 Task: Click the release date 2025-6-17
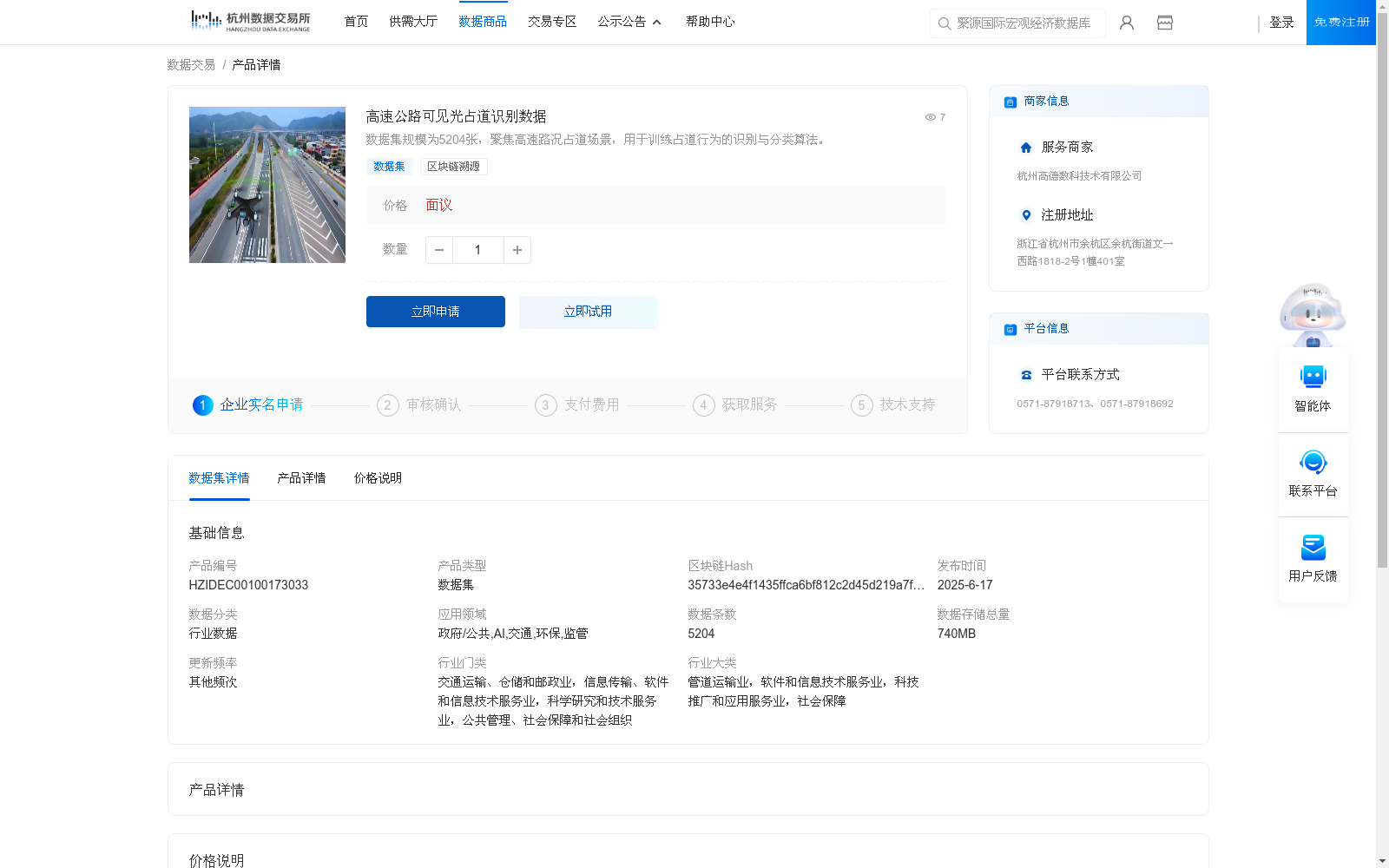coord(964,585)
